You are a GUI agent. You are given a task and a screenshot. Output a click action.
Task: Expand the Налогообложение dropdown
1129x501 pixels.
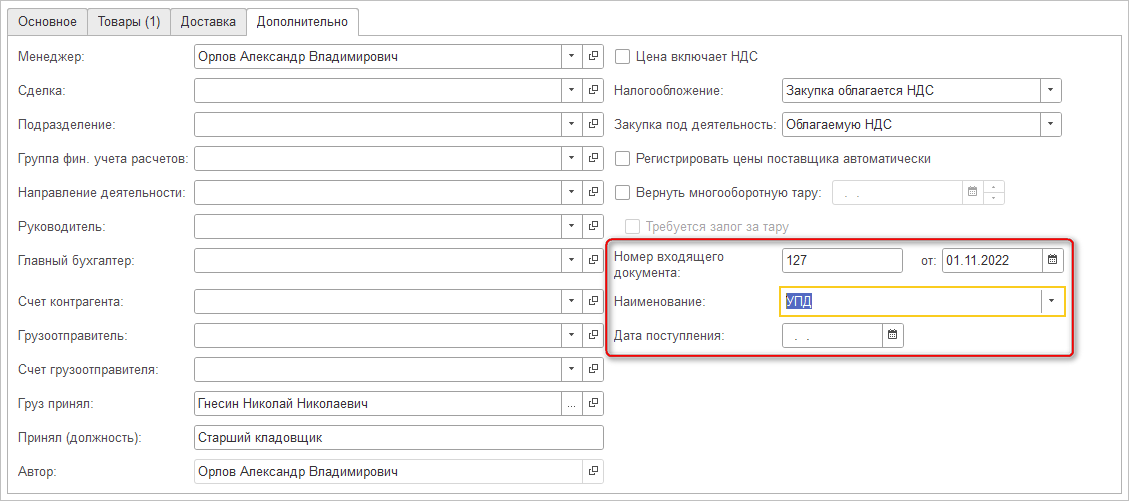[1050, 91]
